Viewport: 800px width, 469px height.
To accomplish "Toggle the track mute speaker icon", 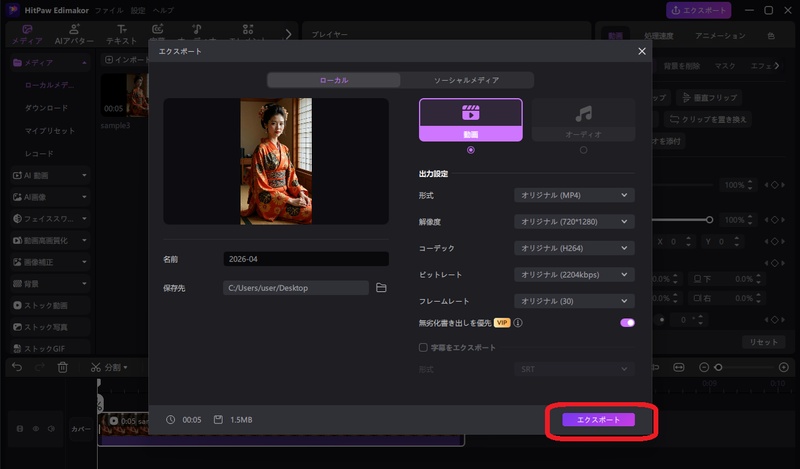I will pos(51,429).
